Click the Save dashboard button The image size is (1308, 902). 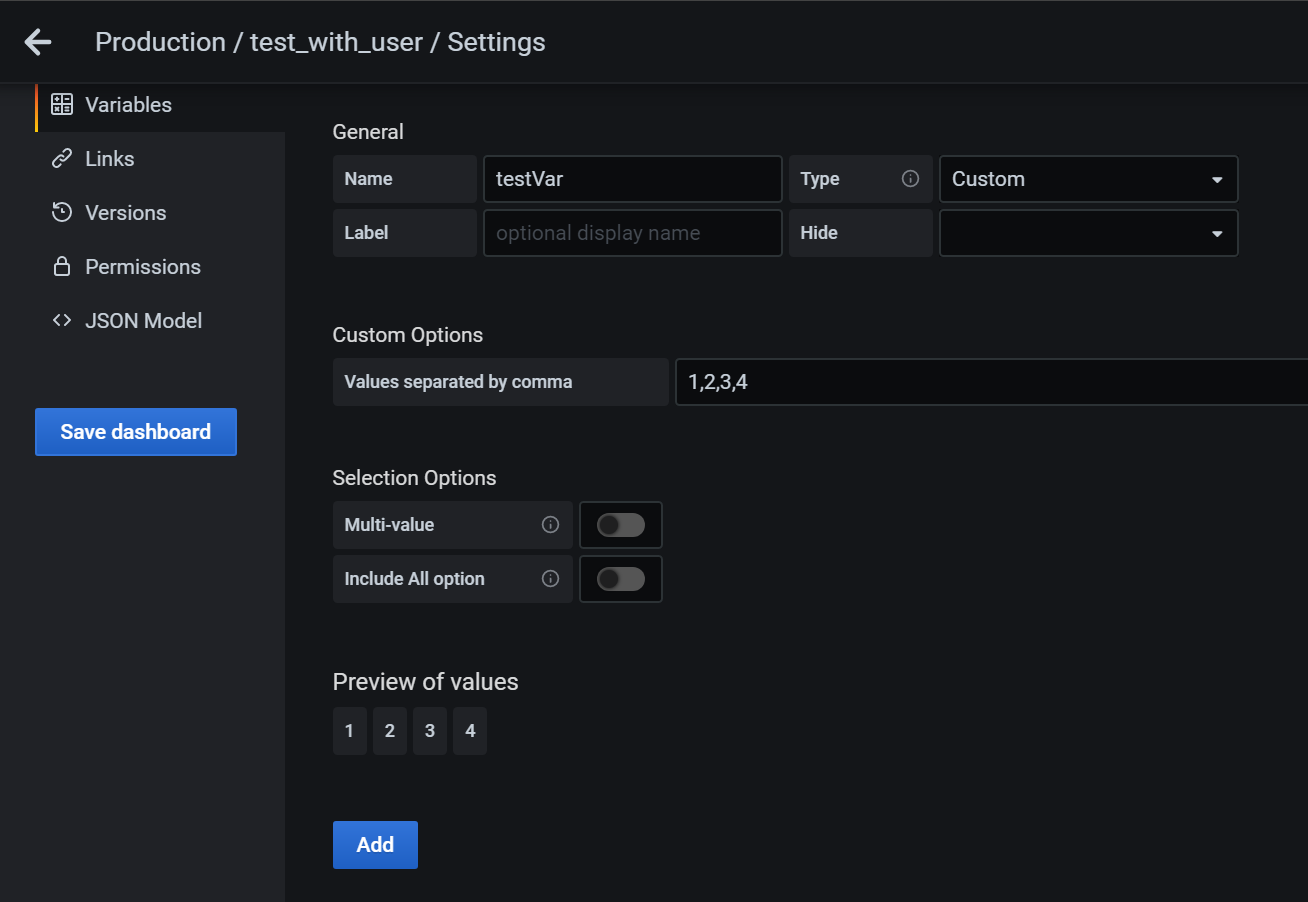135,431
